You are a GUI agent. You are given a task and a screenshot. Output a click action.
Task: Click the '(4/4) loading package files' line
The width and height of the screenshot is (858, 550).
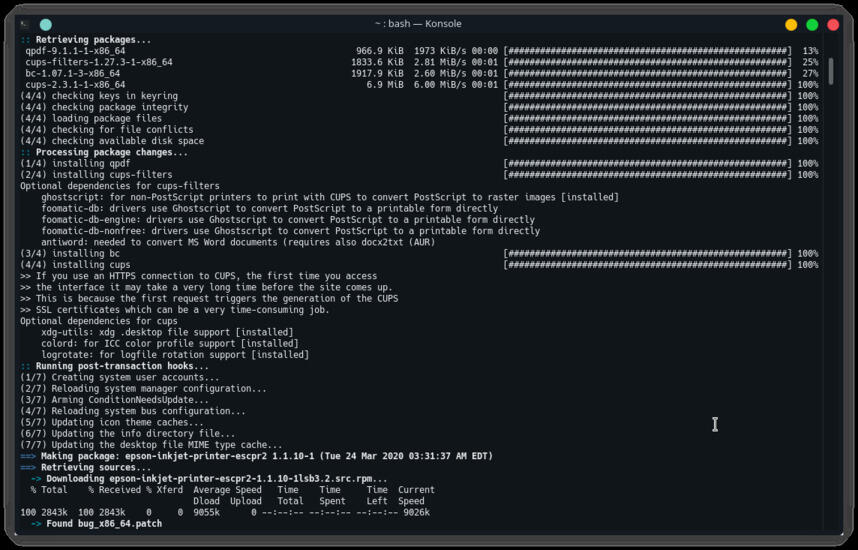(x=91, y=118)
